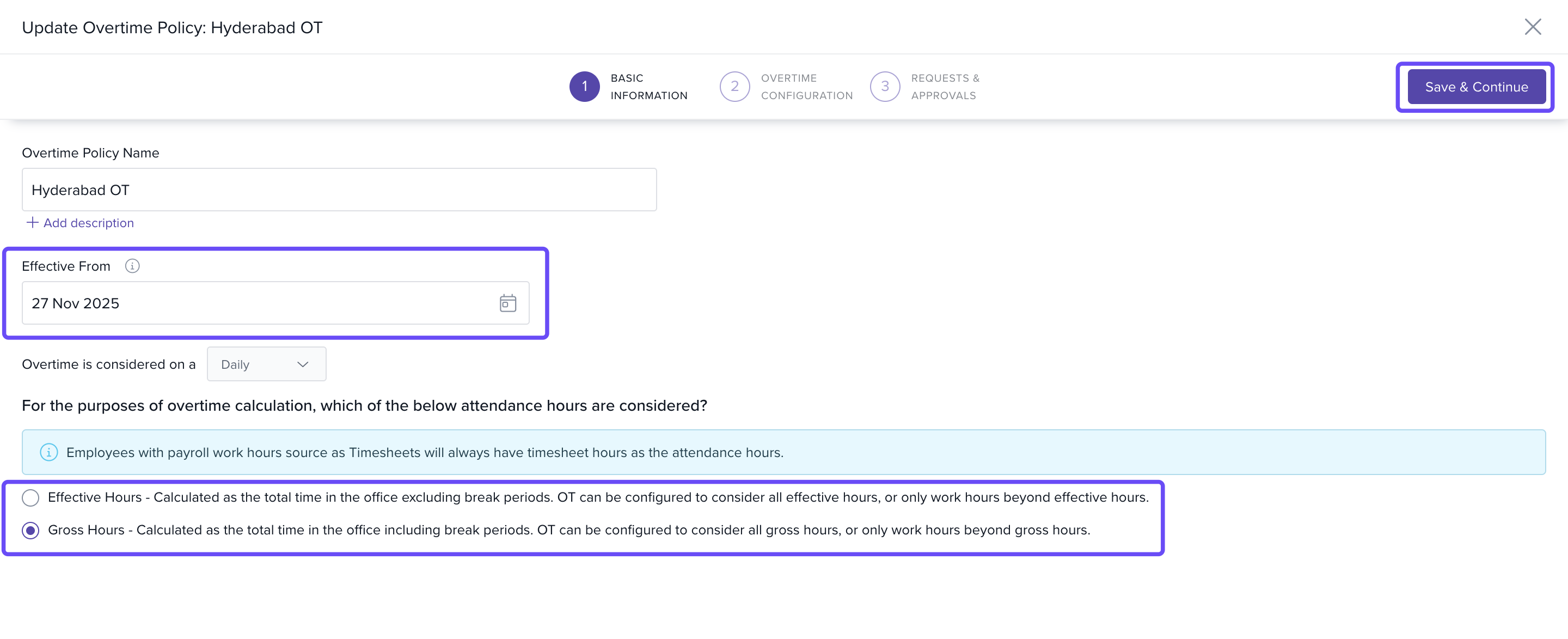1568x639 pixels.
Task: Jump to the step 3 circle in the stepper
Action: (884, 87)
